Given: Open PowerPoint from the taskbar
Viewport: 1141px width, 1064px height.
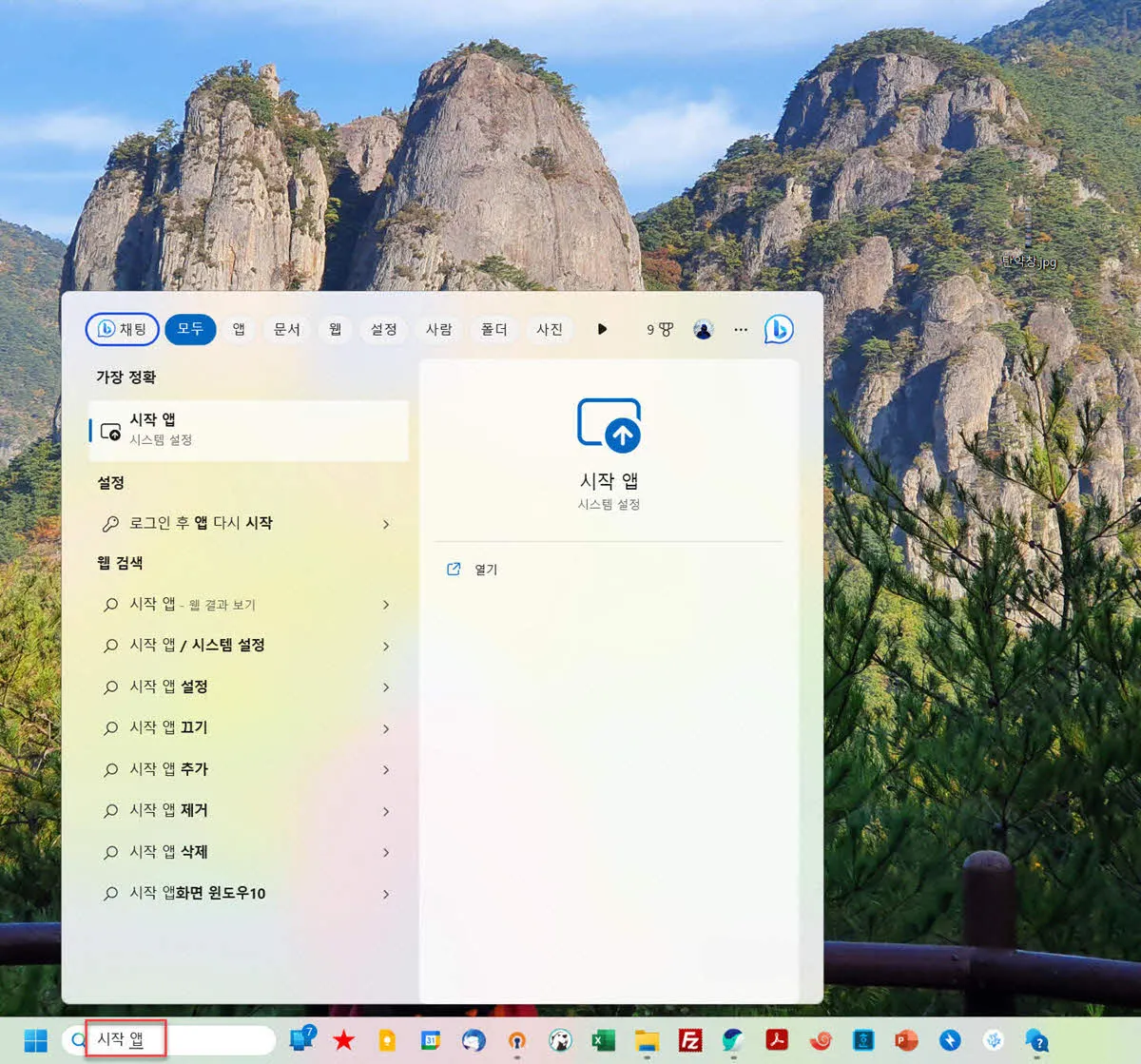Looking at the screenshot, I should tap(906, 1040).
